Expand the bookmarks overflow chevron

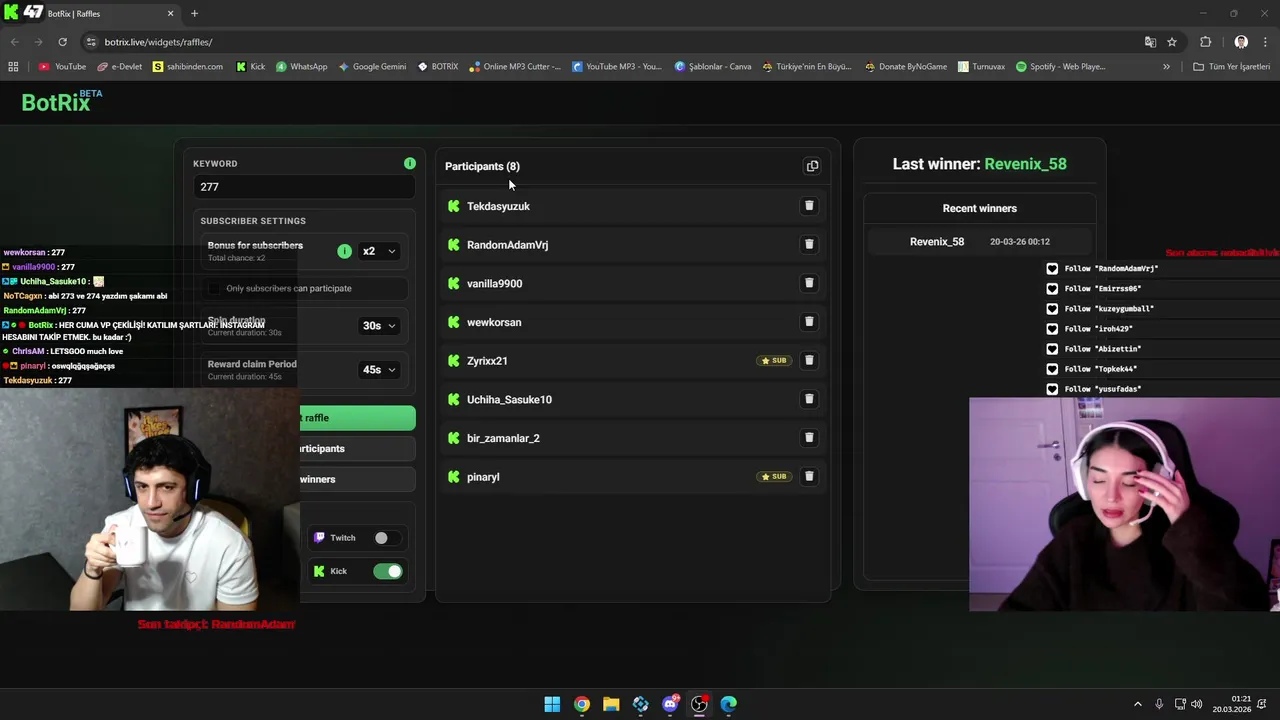(x=1166, y=67)
